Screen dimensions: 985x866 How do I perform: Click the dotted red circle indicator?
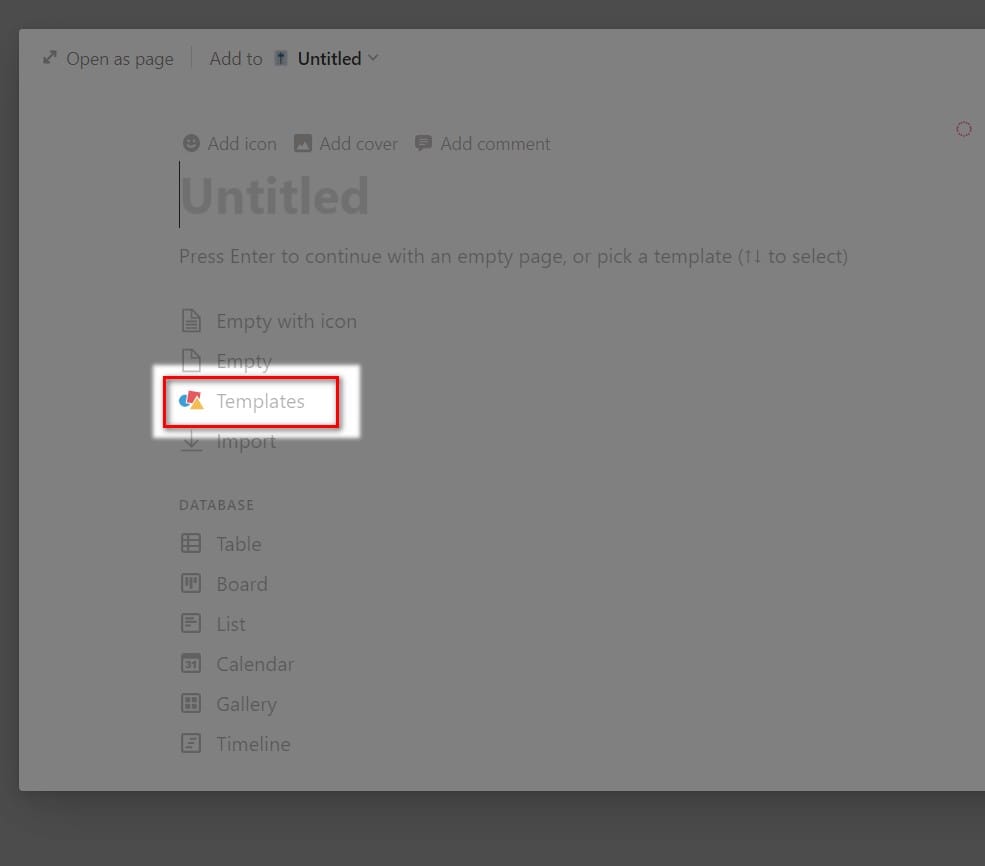click(x=964, y=129)
